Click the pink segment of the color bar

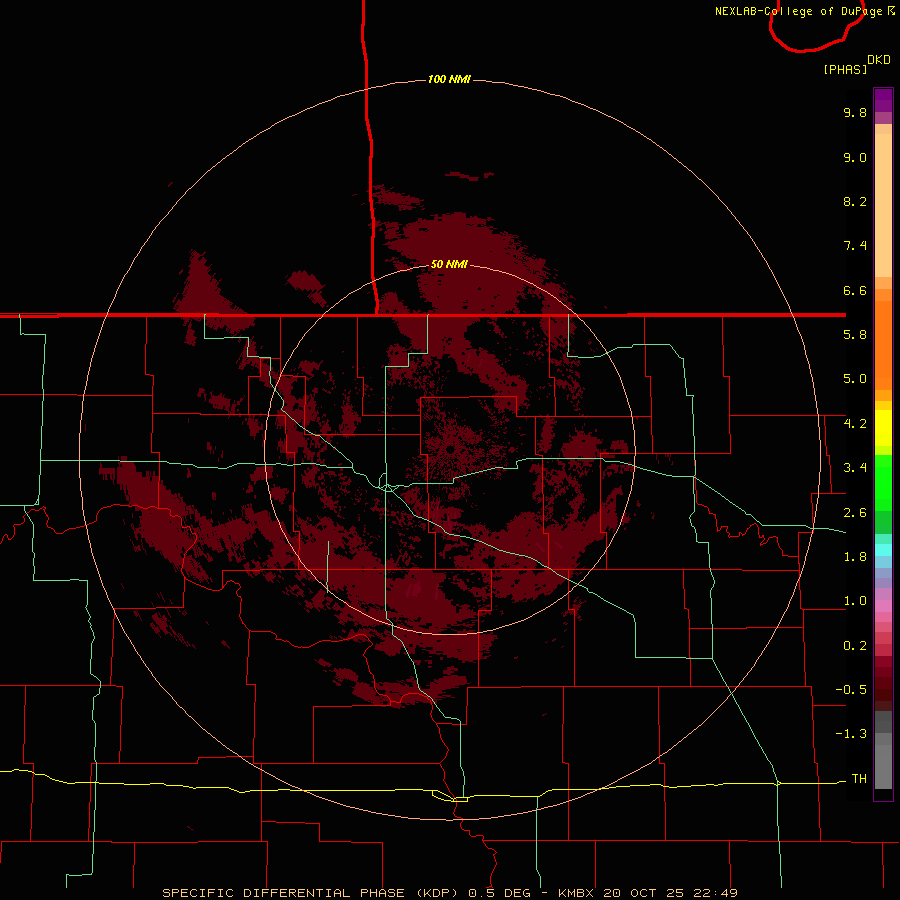click(x=883, y=606)
